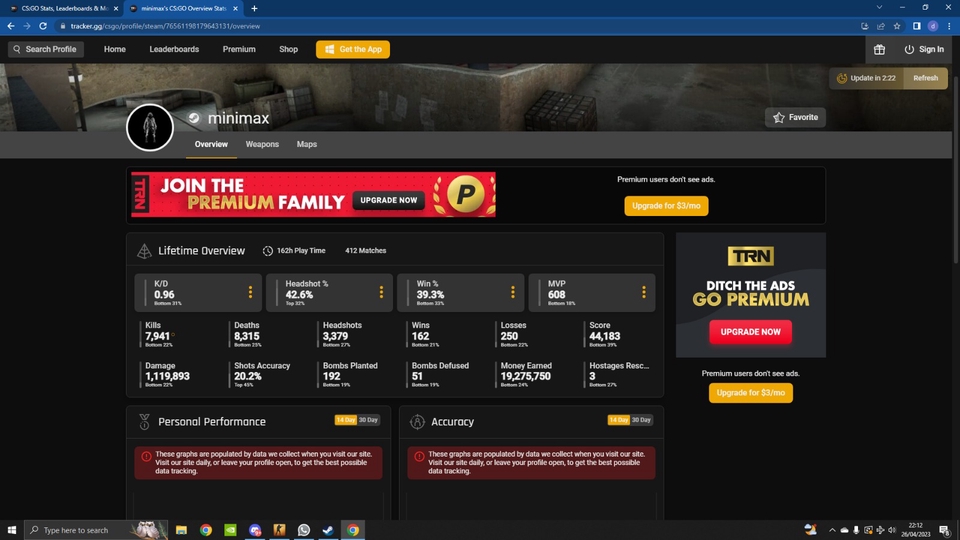Open Steam from taskbar
This screenshot has height=540, width=960.
(328, 530)
